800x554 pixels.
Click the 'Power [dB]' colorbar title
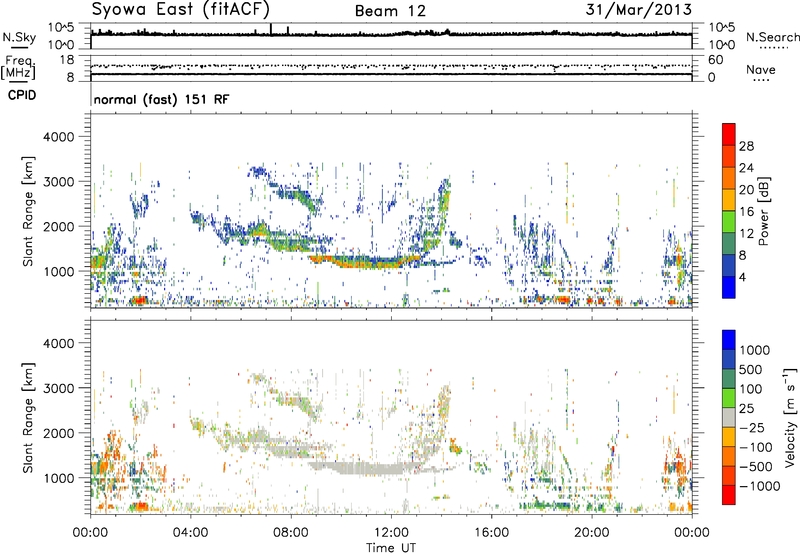click(x=763, y=211)
